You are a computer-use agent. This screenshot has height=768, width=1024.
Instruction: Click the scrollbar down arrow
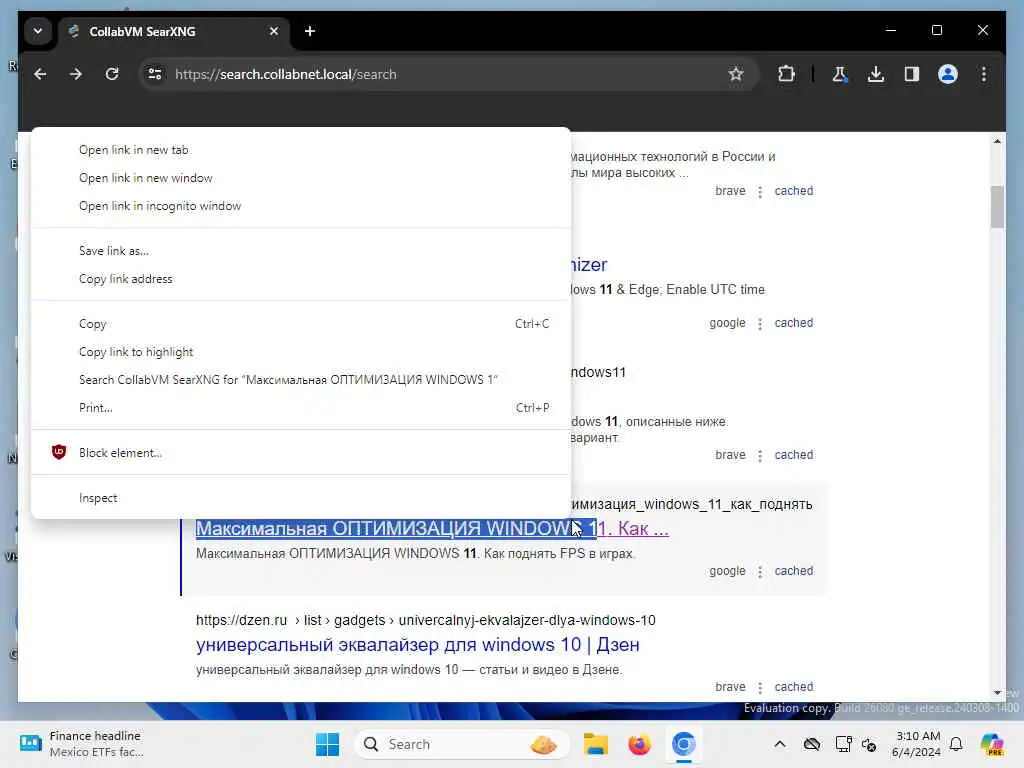pos(997,692)
